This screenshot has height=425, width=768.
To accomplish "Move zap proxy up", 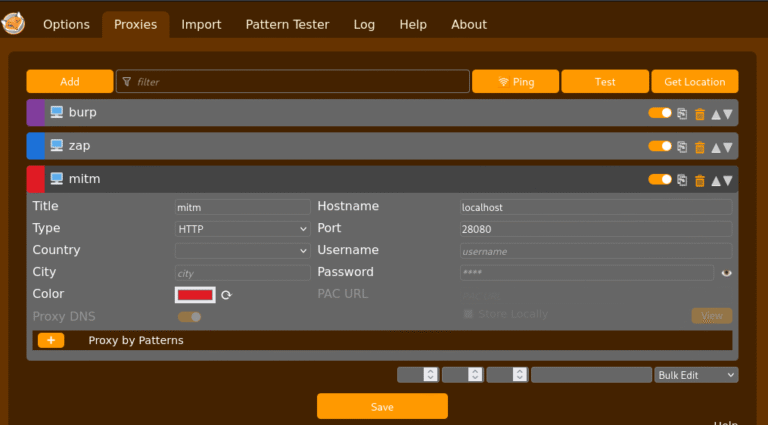I will point(716,147).
